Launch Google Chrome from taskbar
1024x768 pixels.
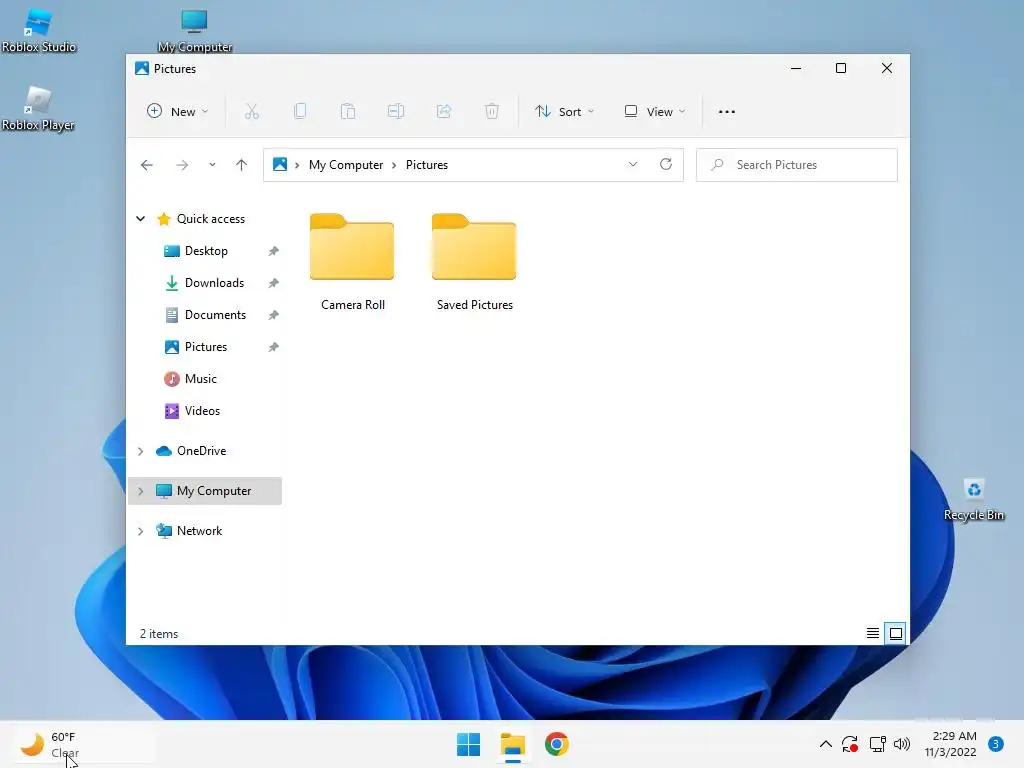tap(556, 744)
